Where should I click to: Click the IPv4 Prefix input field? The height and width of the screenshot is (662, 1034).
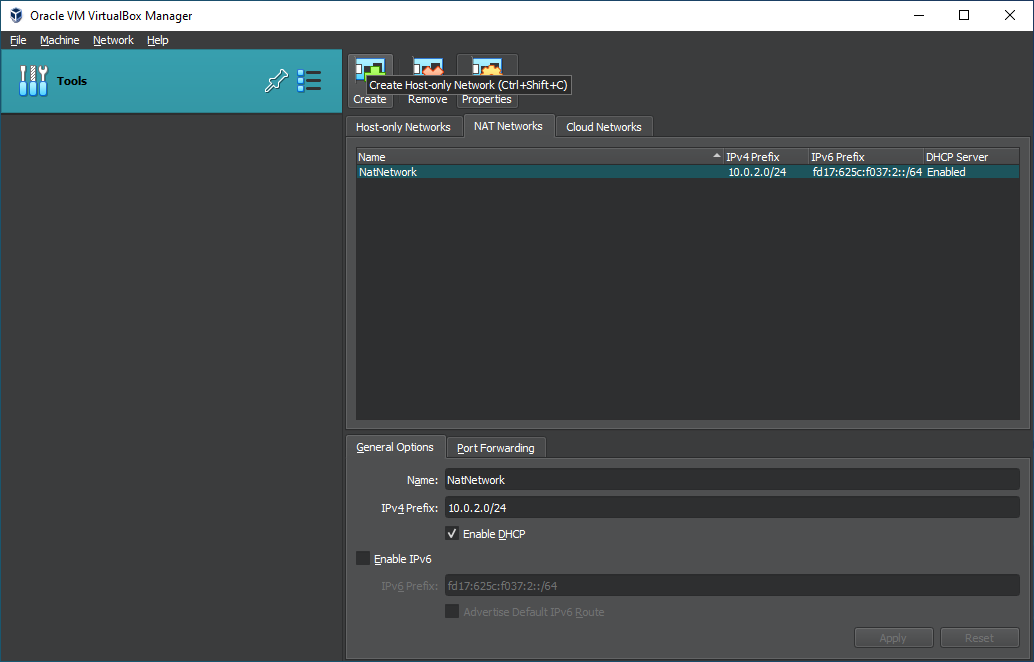pyautogui.click(x=732, y=507)
